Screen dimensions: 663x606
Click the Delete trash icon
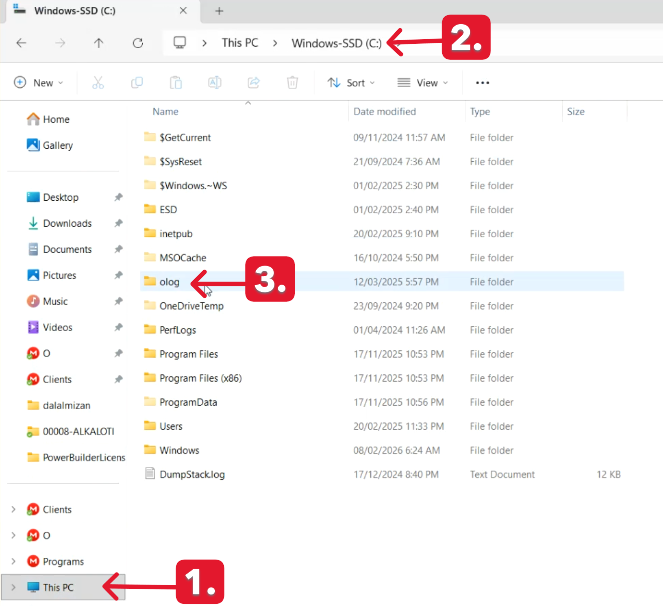click(x=292, y=83)
